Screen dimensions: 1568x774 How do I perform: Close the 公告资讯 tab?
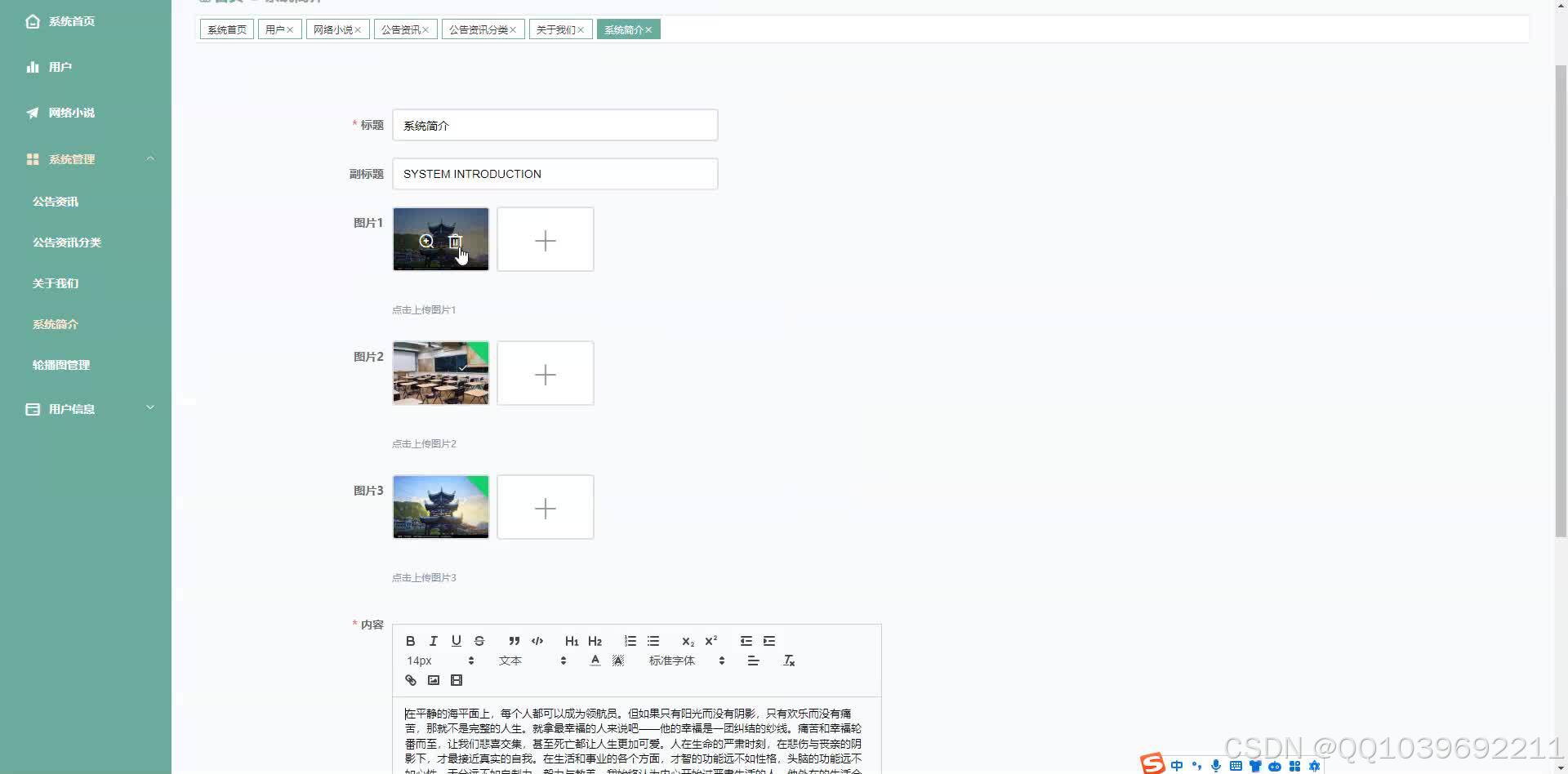point(425,29)
